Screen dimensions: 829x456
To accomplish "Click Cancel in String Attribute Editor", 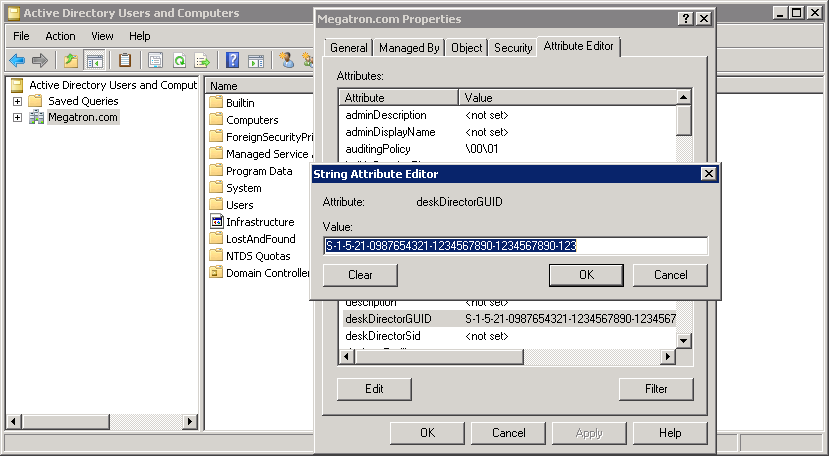I will 670,275.
